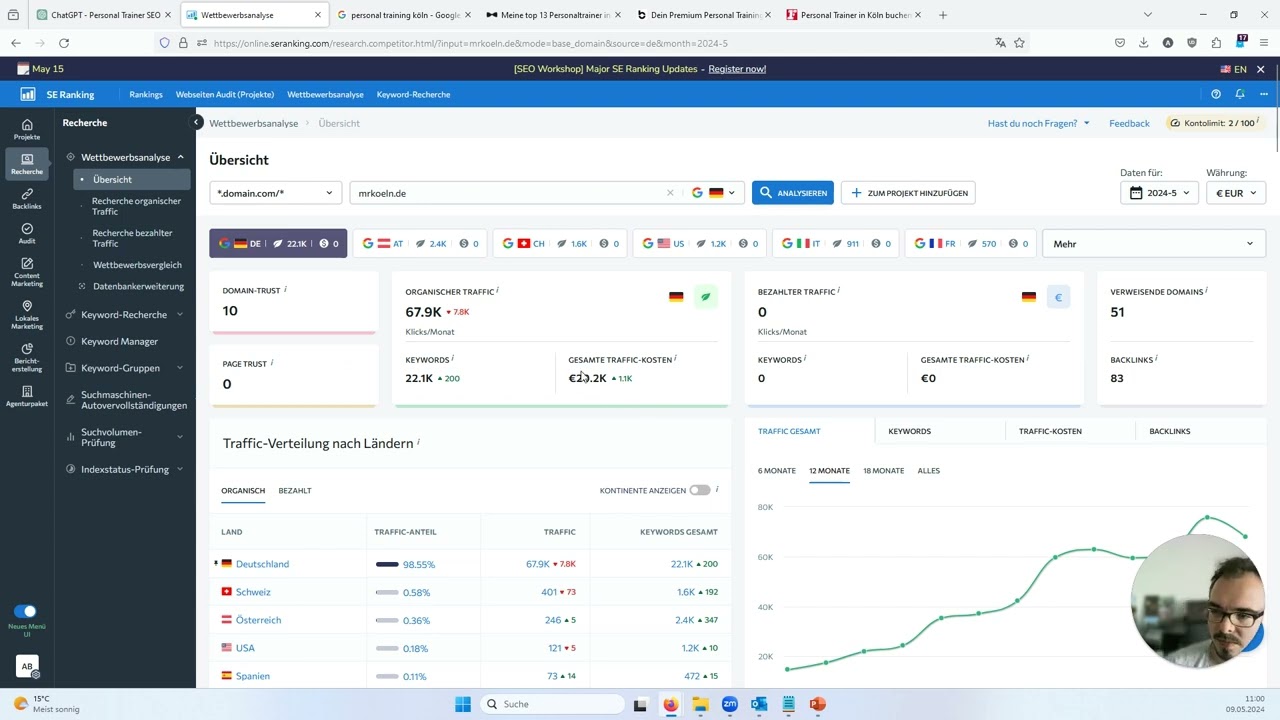The height and width of the screenshot is (720, 1280).
Task: Select the 18 Monate range tab
Action: pos(883,470)
